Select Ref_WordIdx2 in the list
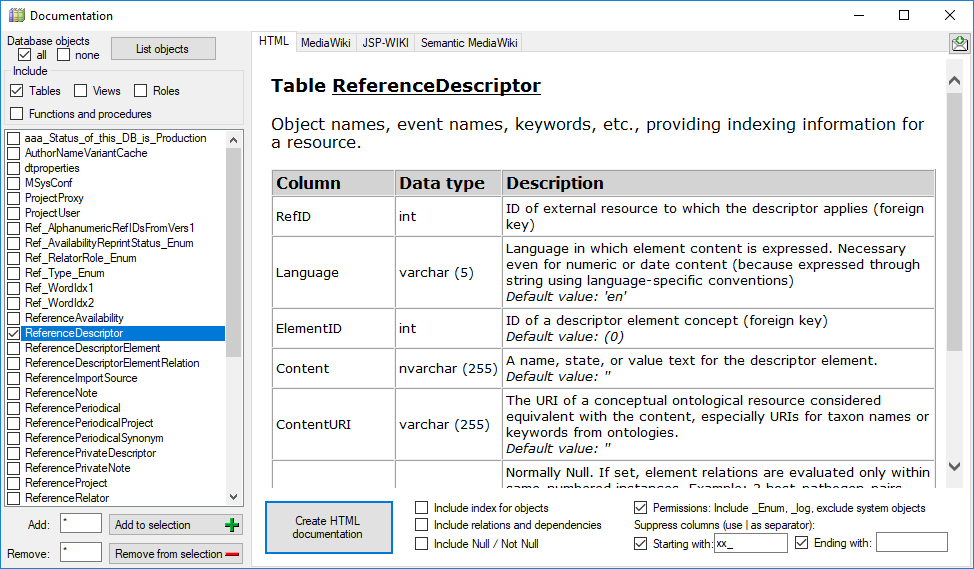 click(60, 303)
